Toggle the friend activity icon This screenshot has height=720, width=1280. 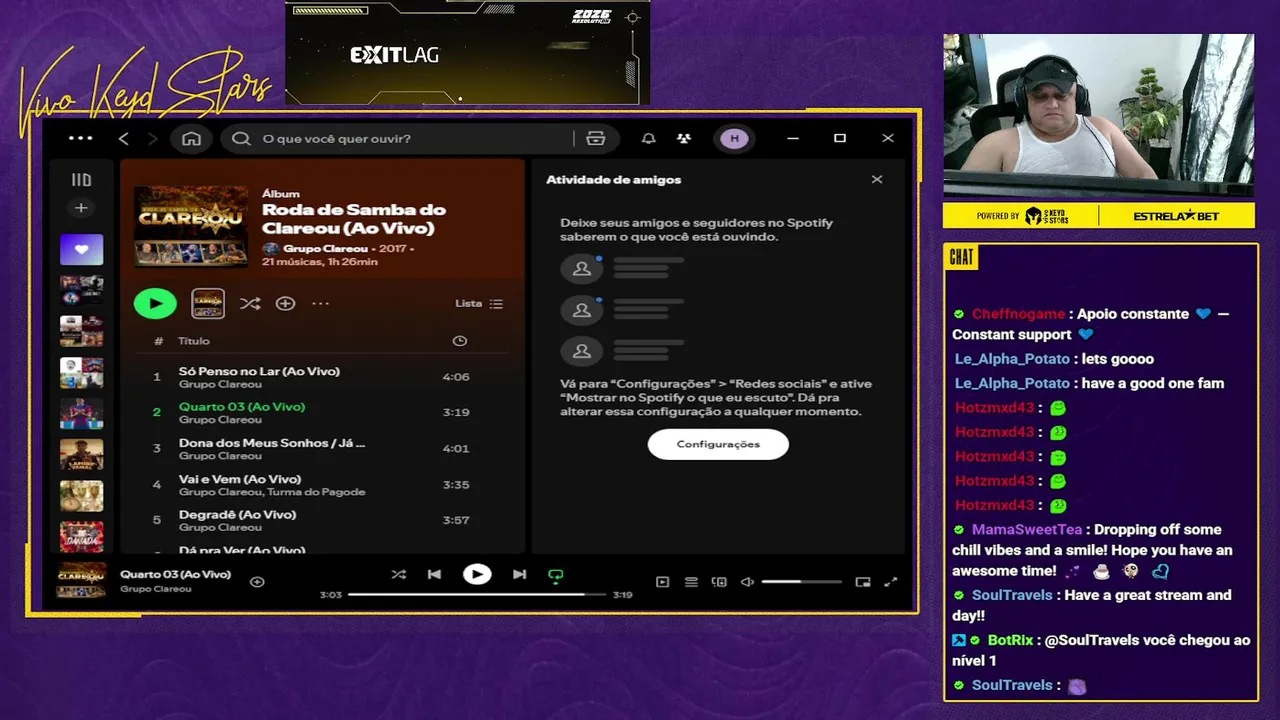(x=684, y=139)
